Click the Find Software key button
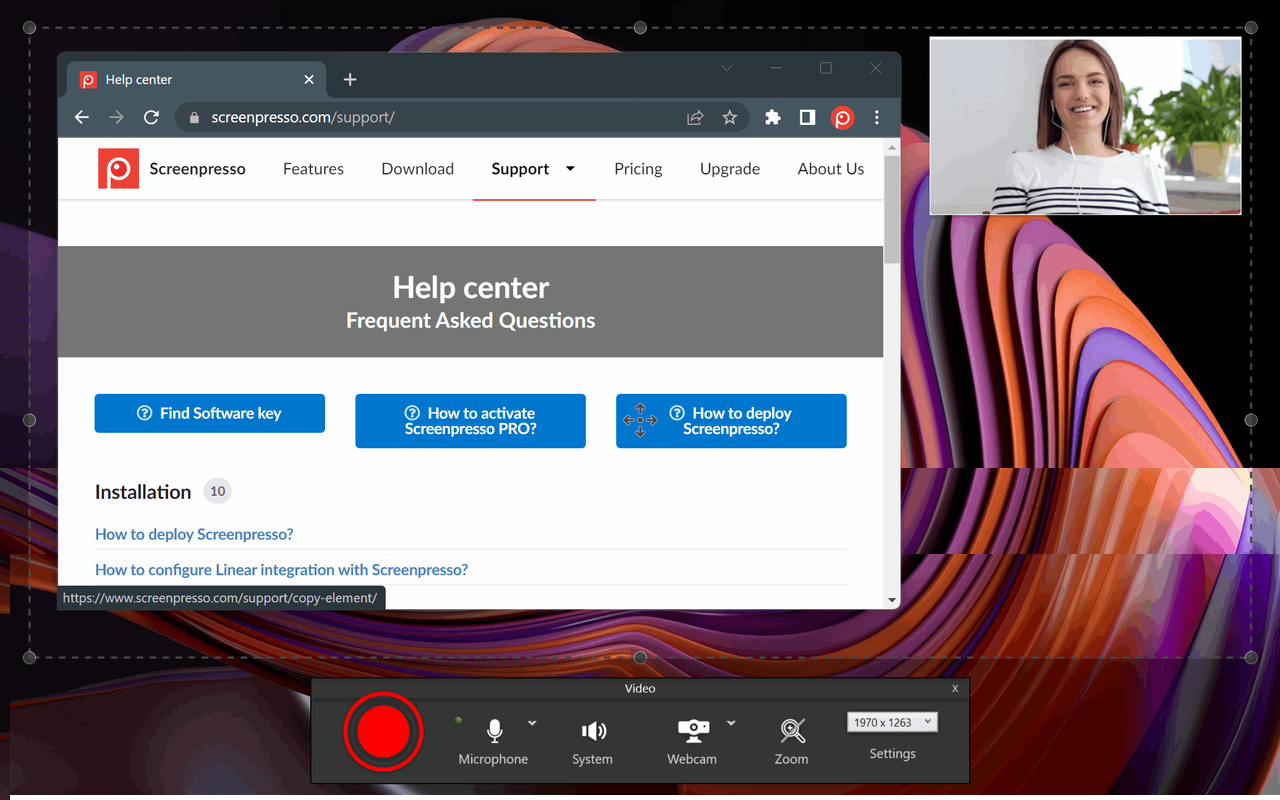The image size is (1280, 800). (209, 412)
